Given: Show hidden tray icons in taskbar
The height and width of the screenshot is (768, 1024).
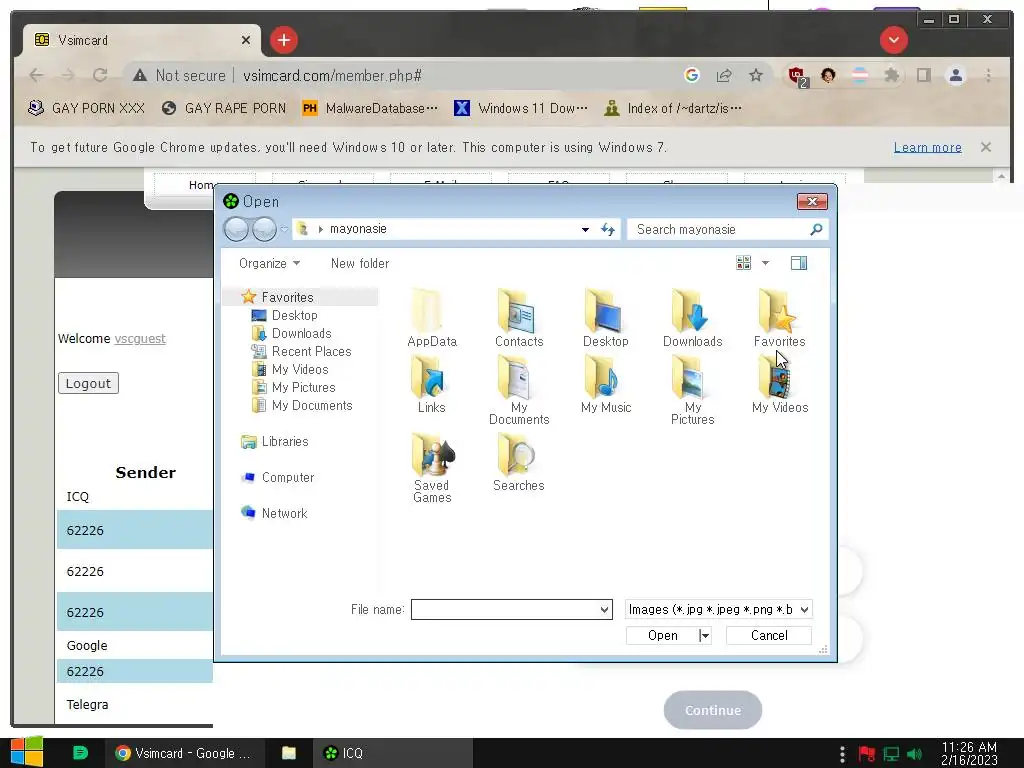Looking at the screenshot, I should [x=842, y=754].
